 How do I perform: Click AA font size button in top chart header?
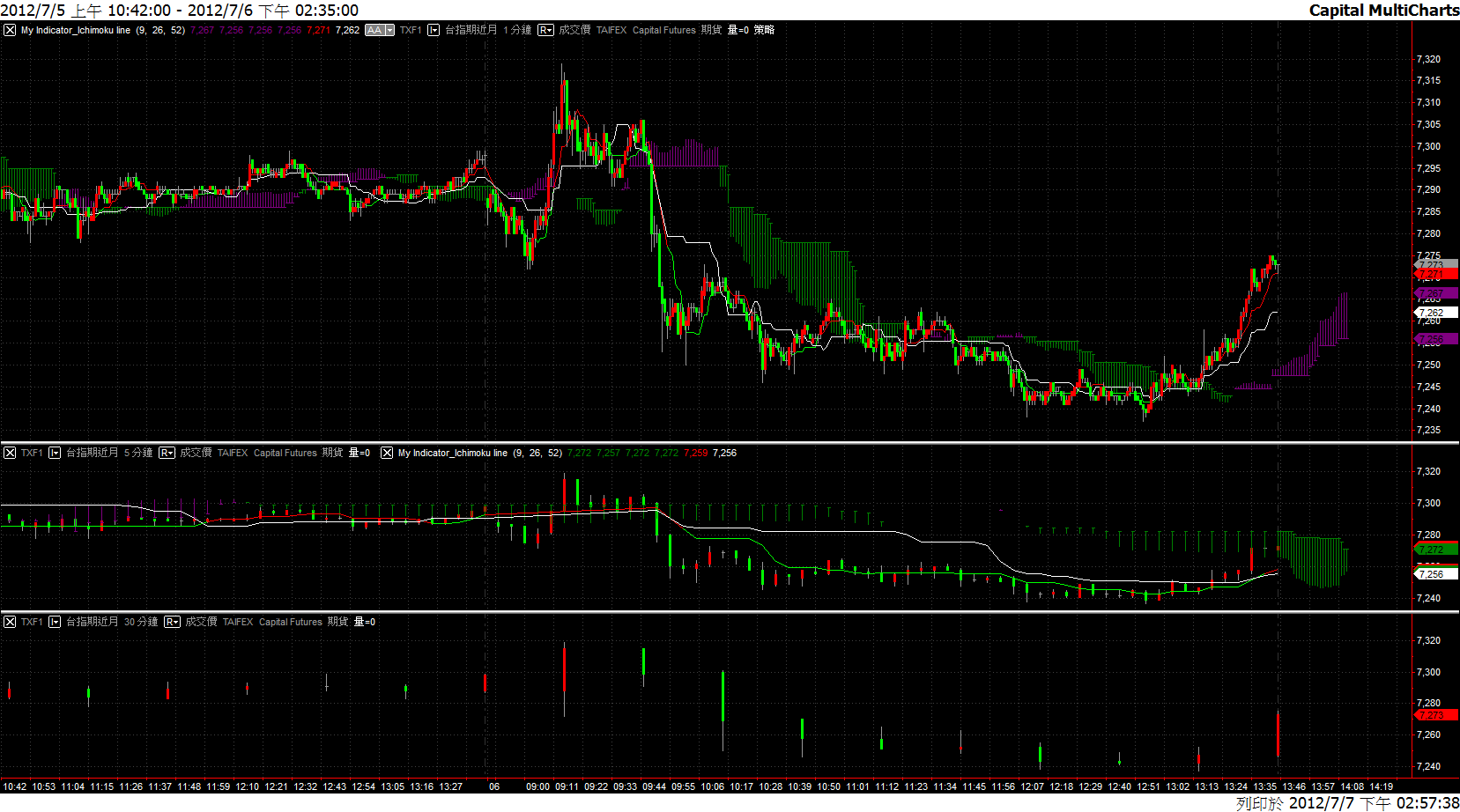point(374,30)
